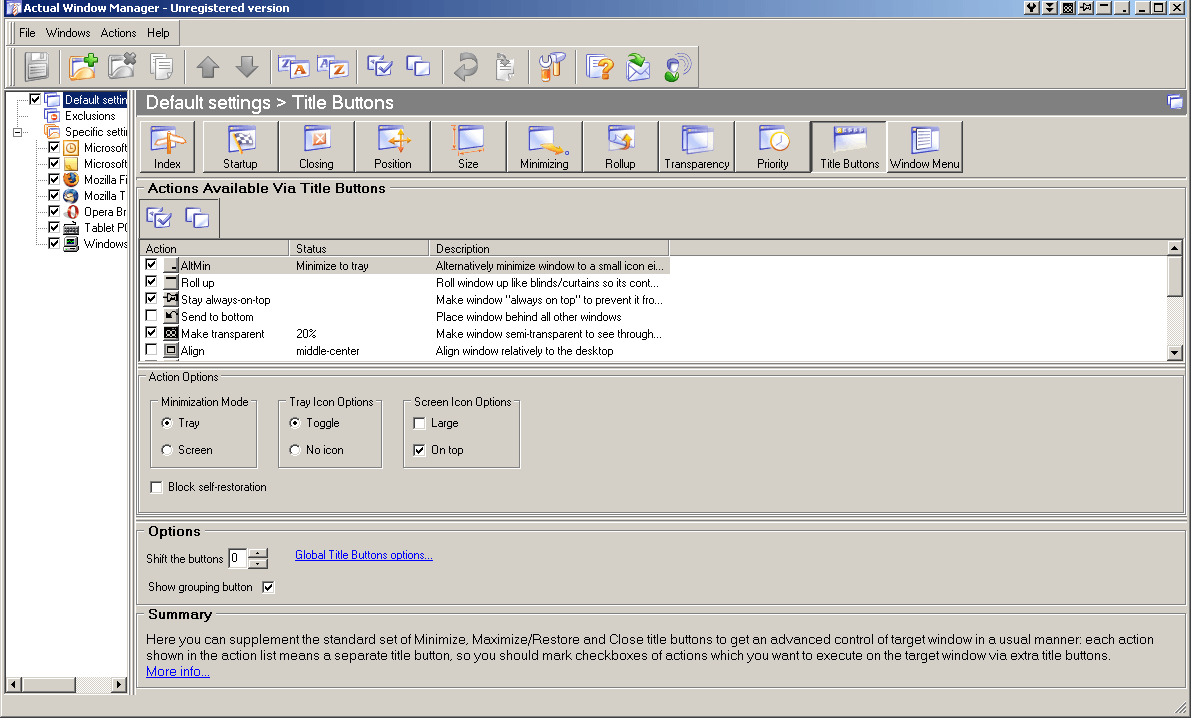Enable Large screen icon option
This screenshot has width=1191, height=718.
pyautogui.click(x=418, y=423)
